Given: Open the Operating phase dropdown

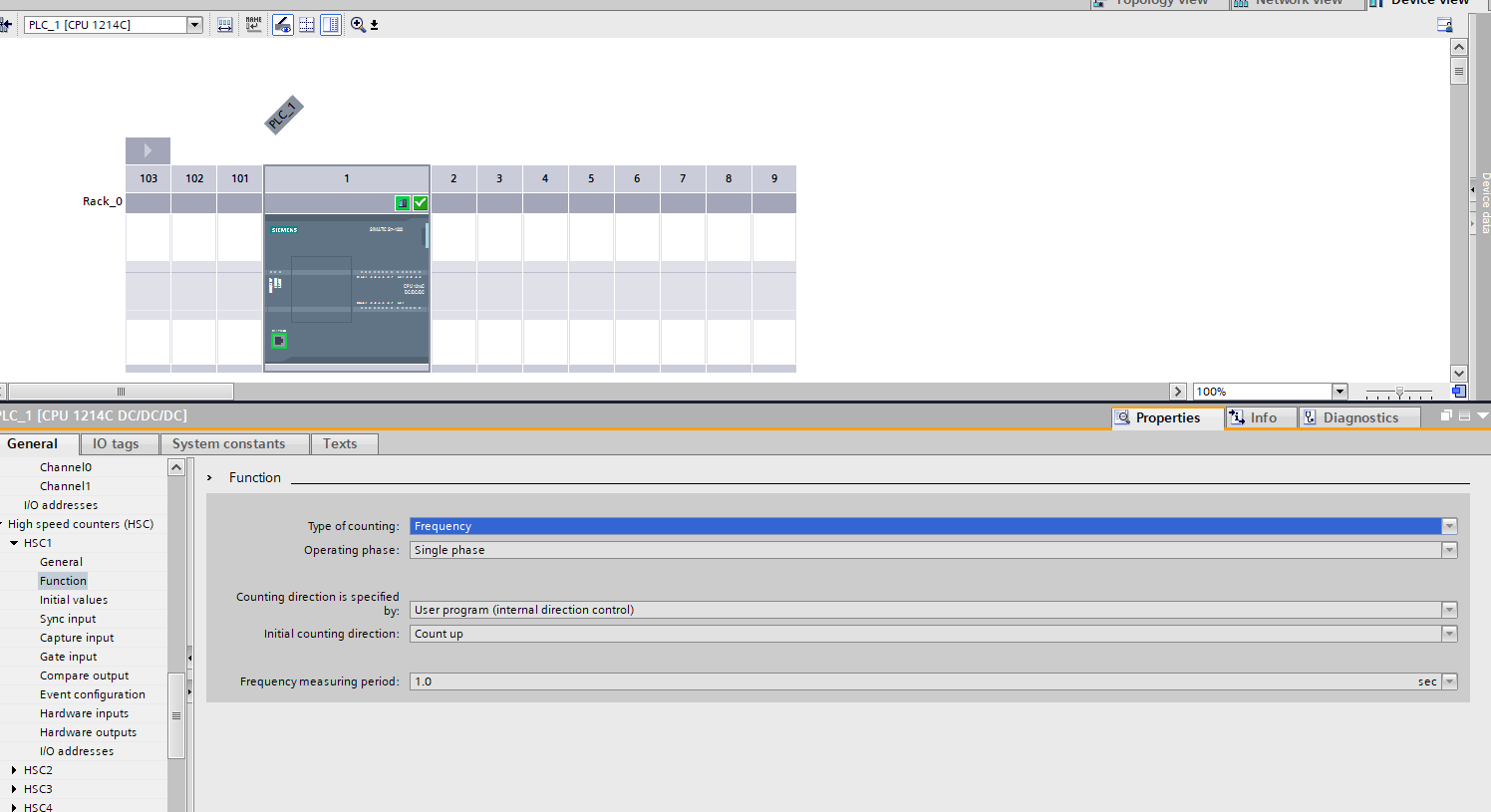Looking at the screenshot, I should (1449, 550).
